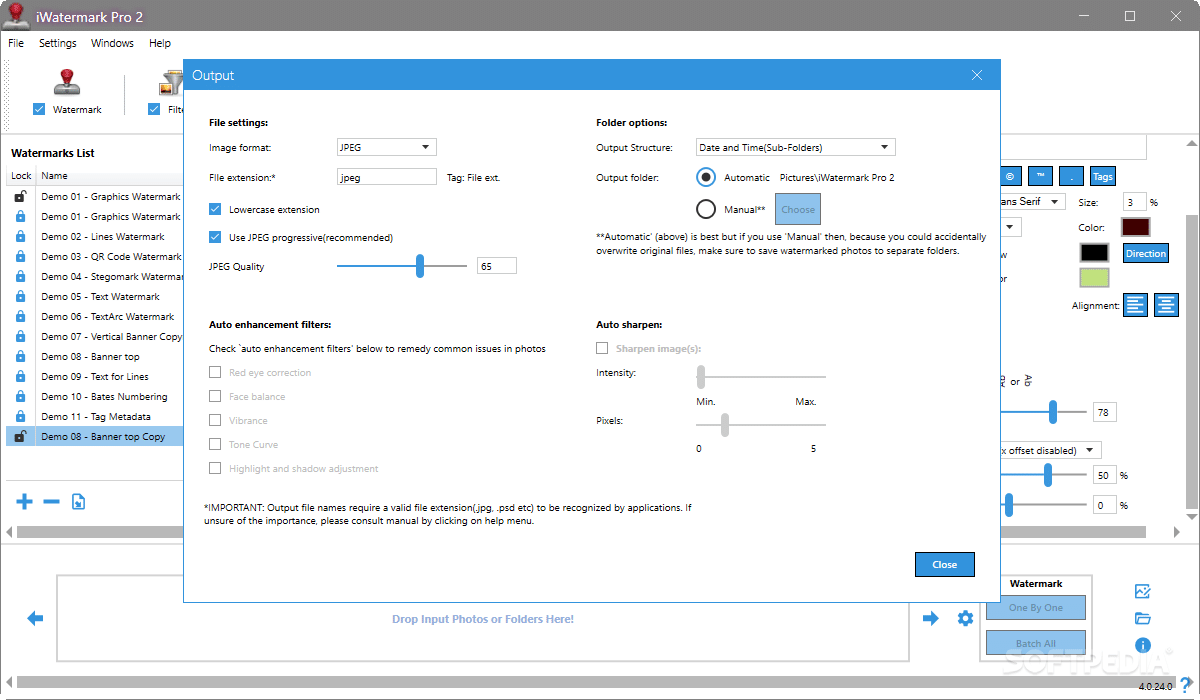The image size is (1200, 700).
Task: Insert copyright symbol button
Action: pyautogui.click(x=1010, y=176)
